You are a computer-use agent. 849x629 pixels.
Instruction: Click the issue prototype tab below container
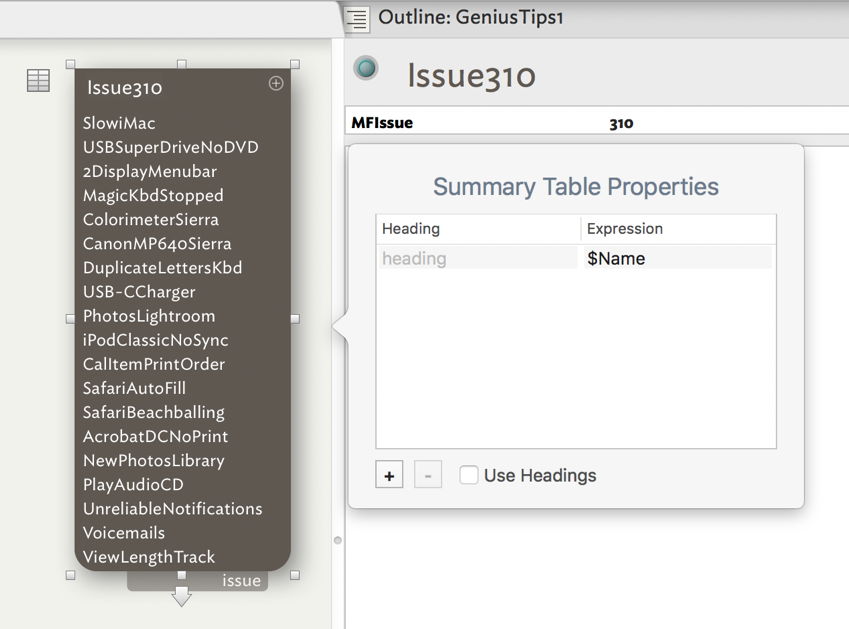[241, 581]
